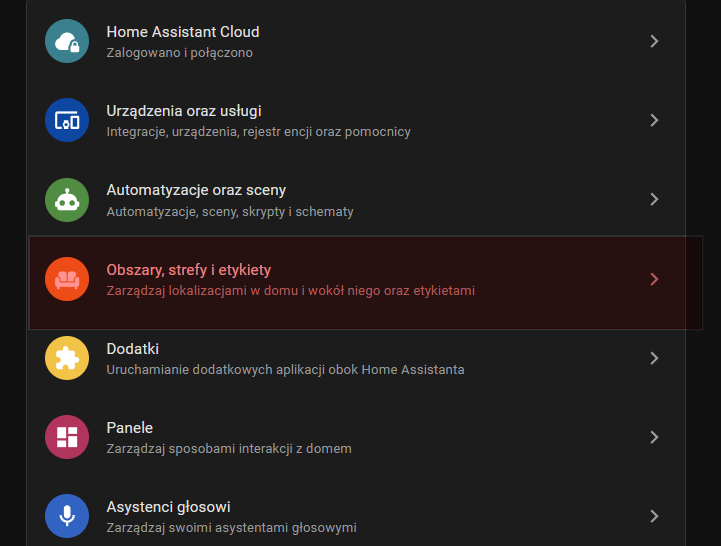Click the yellow puzzle piece add-ons icon
This screenshot has width=721, height=546.
pos(67,358)
